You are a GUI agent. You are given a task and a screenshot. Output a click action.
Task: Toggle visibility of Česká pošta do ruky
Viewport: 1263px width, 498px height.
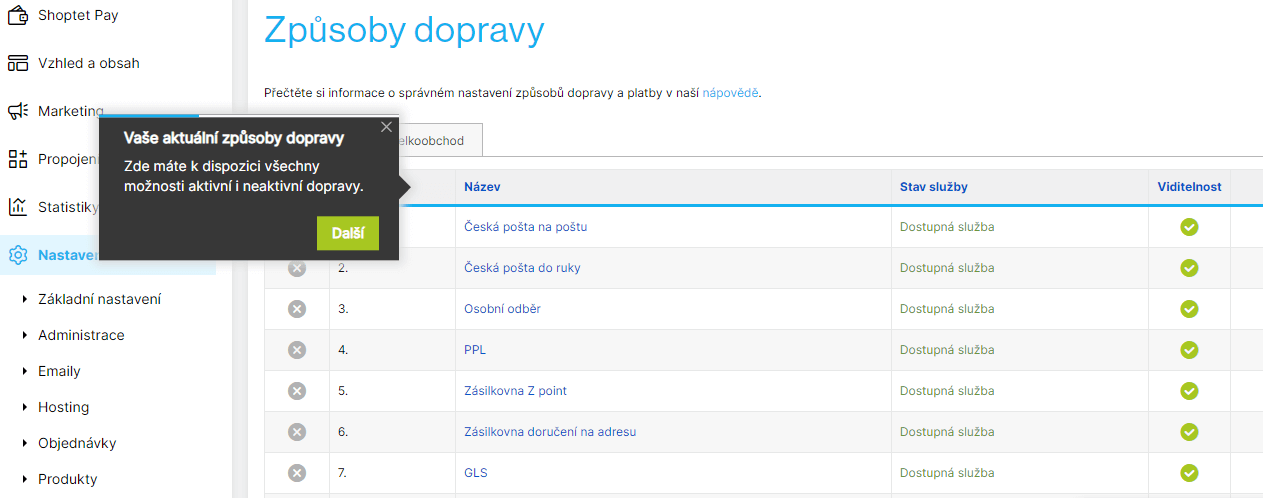pos(1189,268)
